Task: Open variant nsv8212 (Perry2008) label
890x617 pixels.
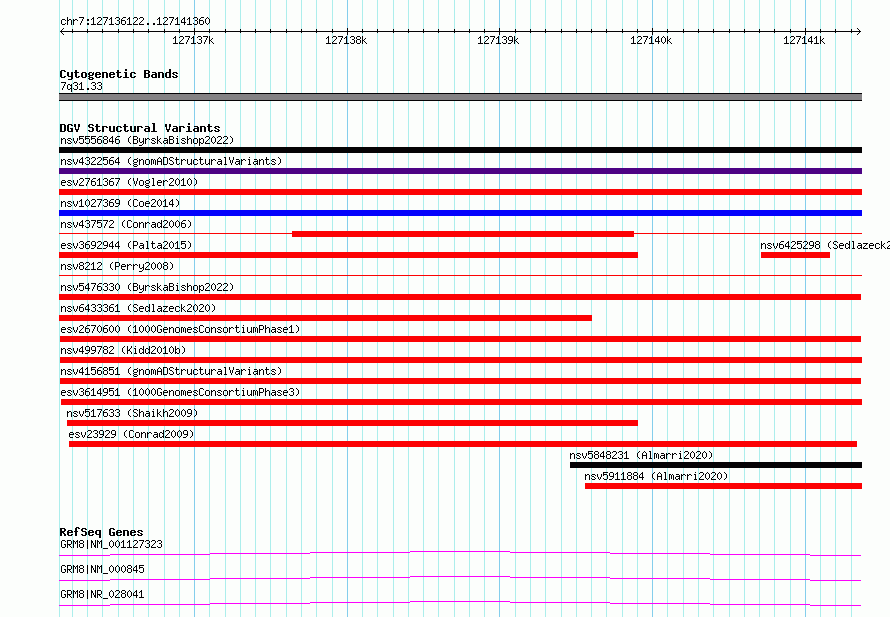Action: 117,266
